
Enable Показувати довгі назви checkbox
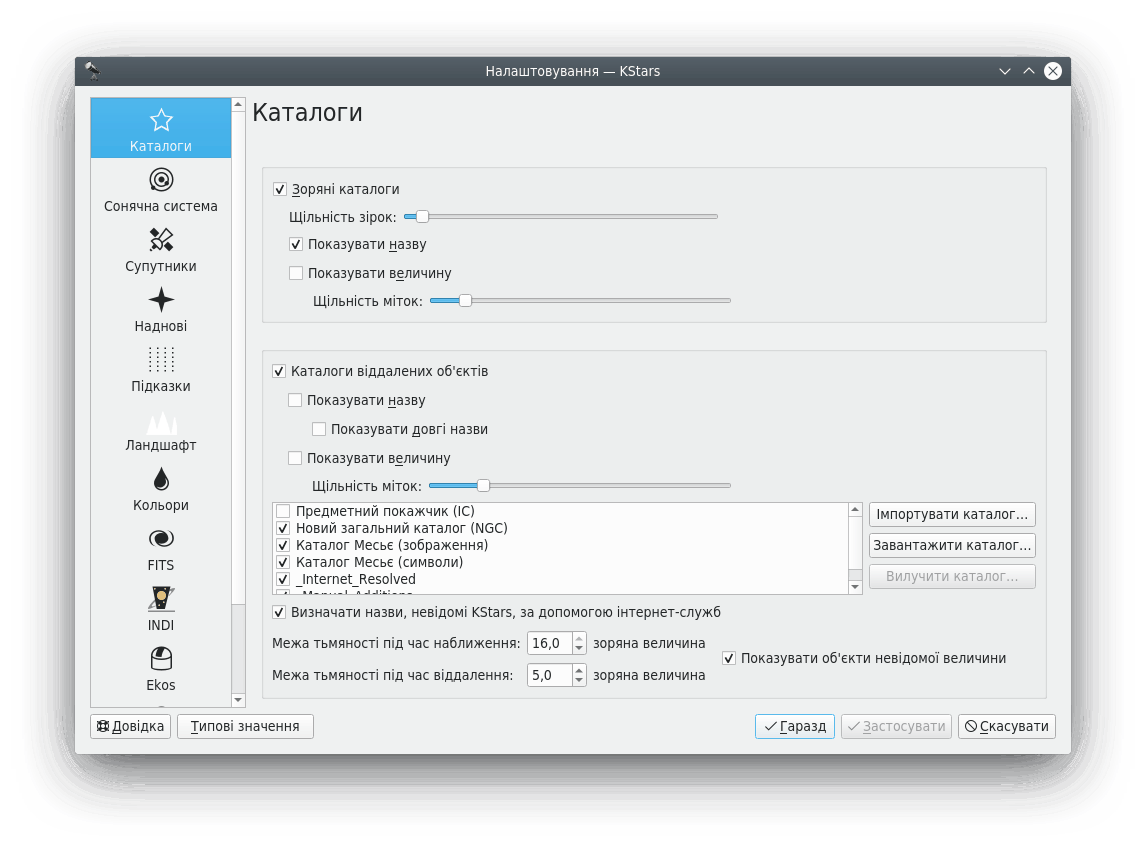[319, 429]
